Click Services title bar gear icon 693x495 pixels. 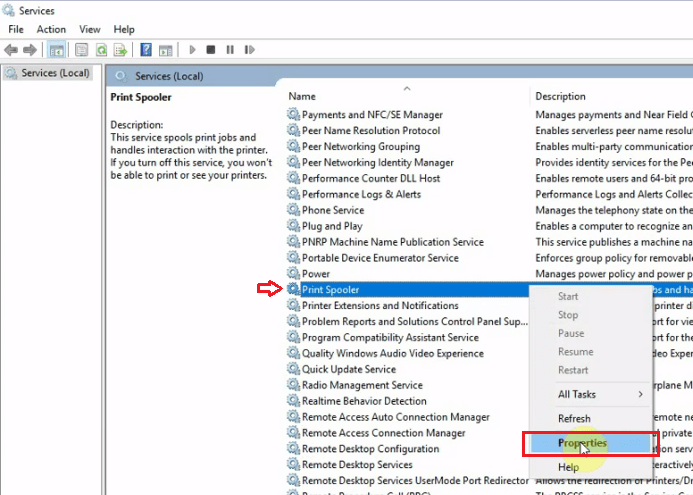[x=8, y=10]
